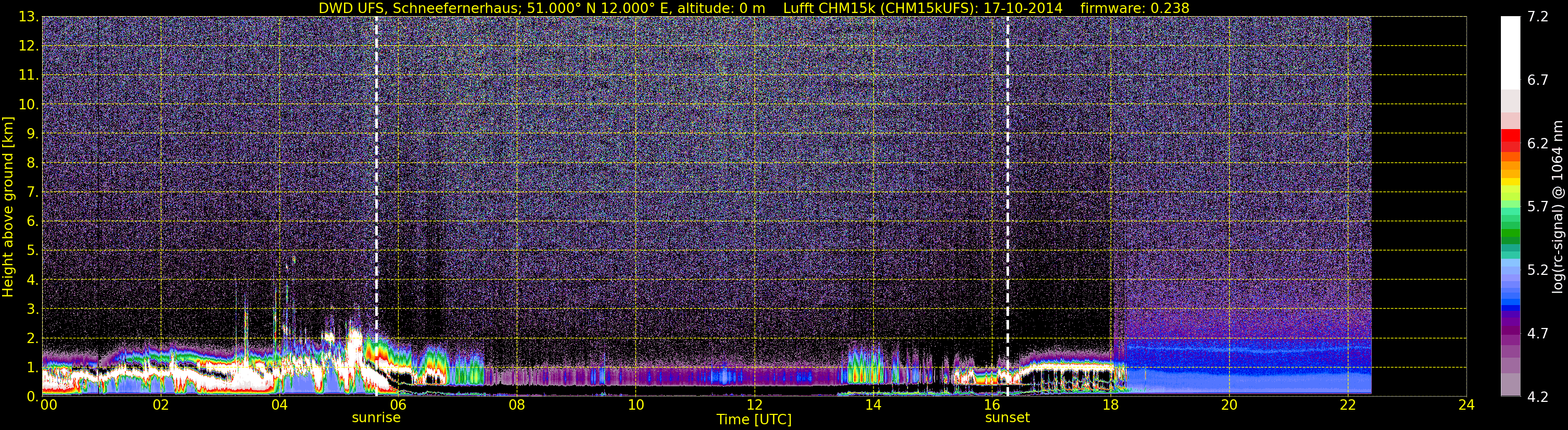
Task: Click the '6.' height tick label
Action: pyautogui.click(x=33, y=222)
